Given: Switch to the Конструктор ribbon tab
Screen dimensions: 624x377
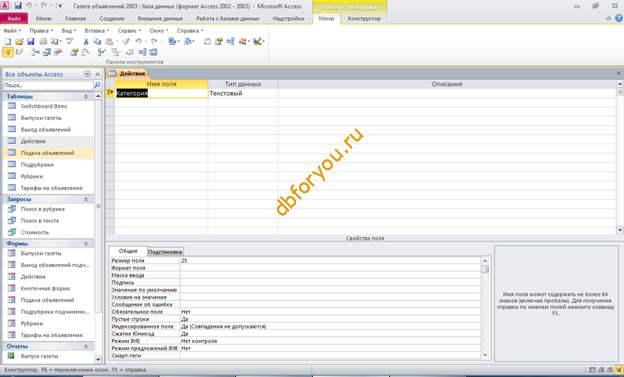Looking at the screenshot, I should click(x=364, y=19).
